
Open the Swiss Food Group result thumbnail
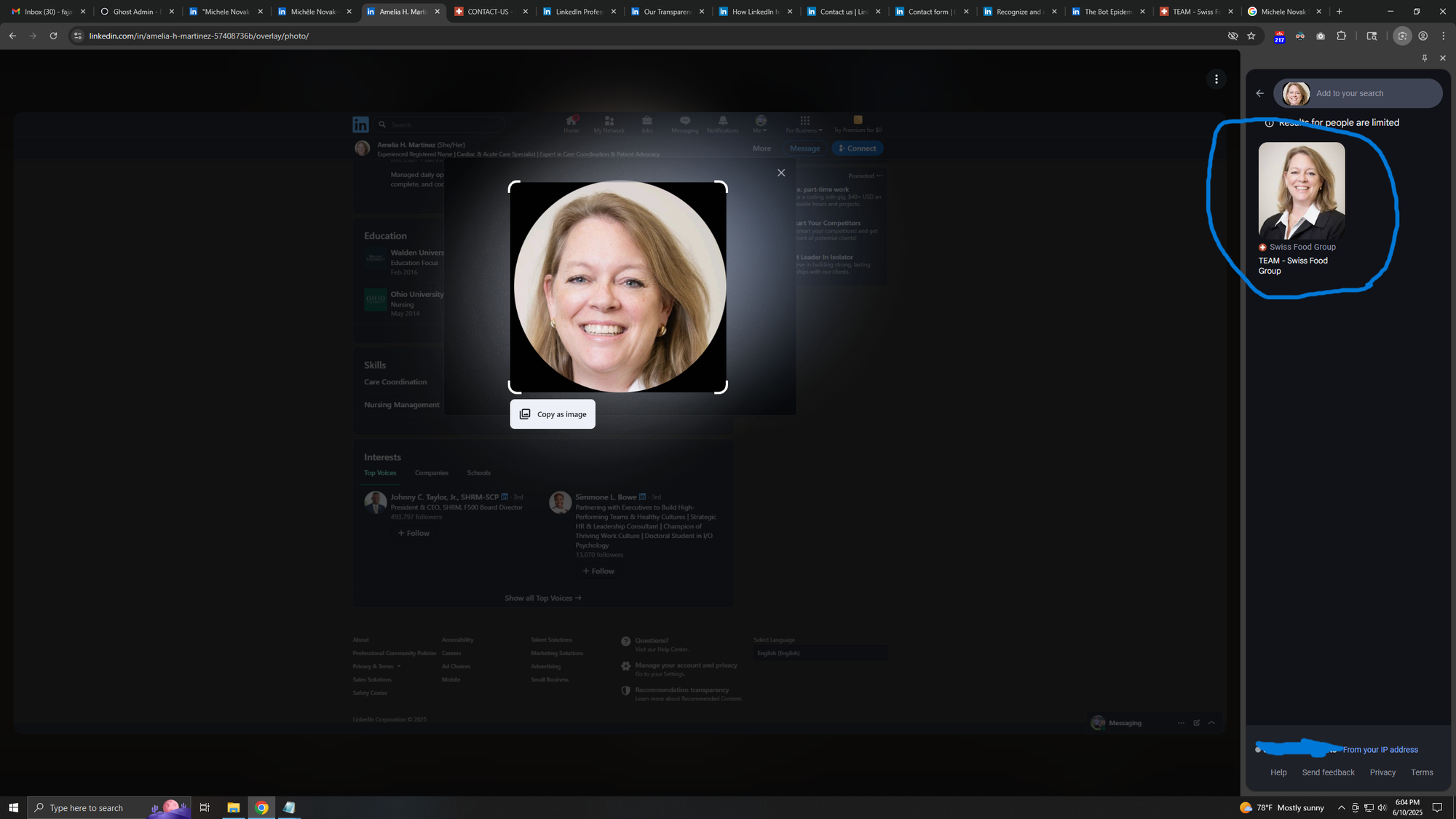[x=1302, y=191]
